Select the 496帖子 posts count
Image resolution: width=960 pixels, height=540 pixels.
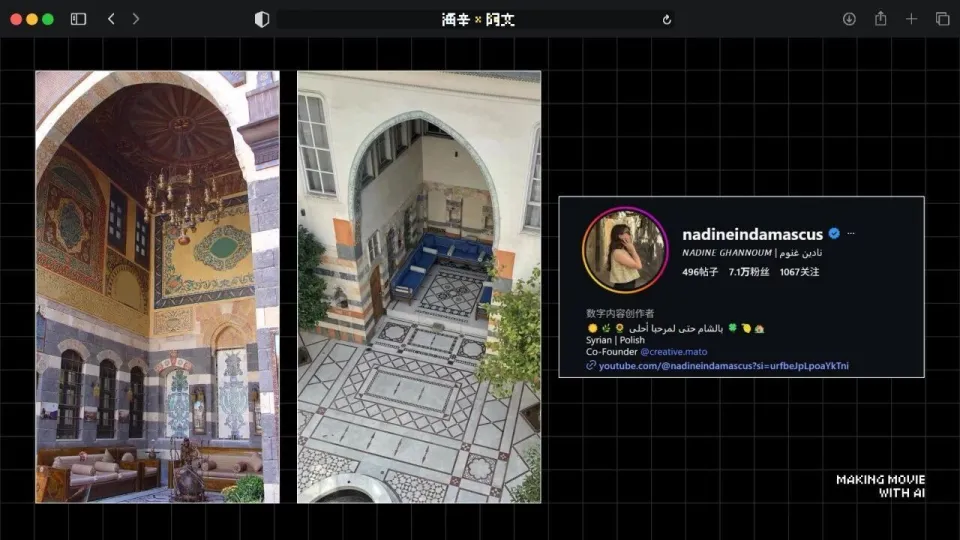pos(700,272)
